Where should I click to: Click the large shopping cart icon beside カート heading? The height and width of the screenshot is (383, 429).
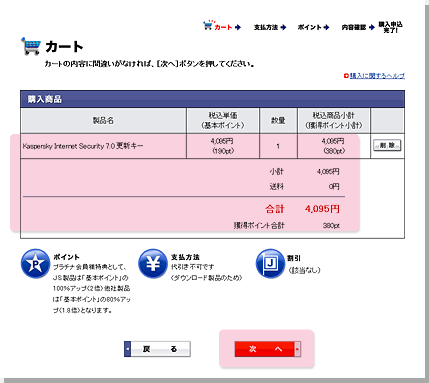pyautogui.click(x=31, y=46)
